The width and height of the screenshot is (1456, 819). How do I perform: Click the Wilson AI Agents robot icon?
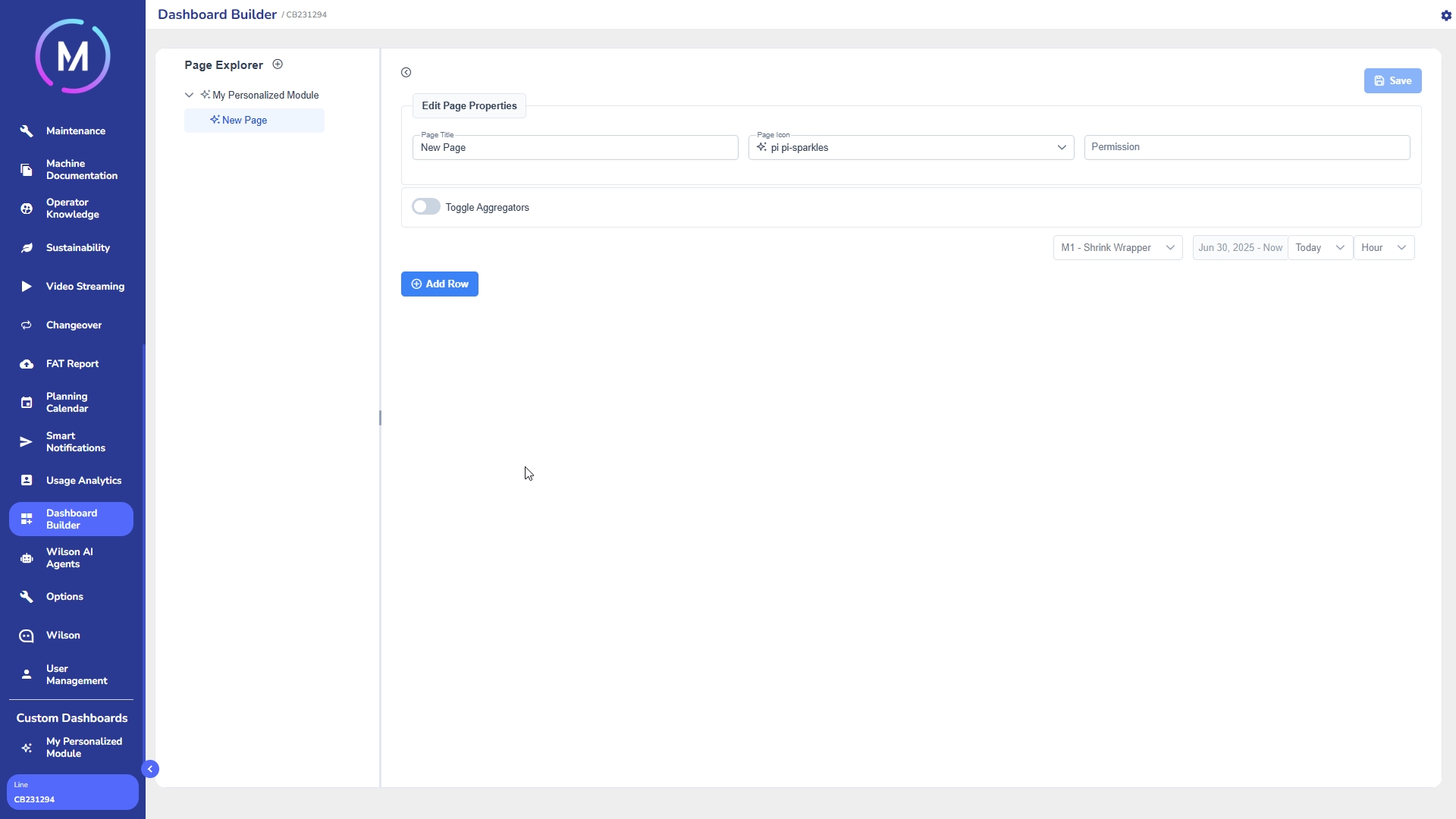pos(27,558)
